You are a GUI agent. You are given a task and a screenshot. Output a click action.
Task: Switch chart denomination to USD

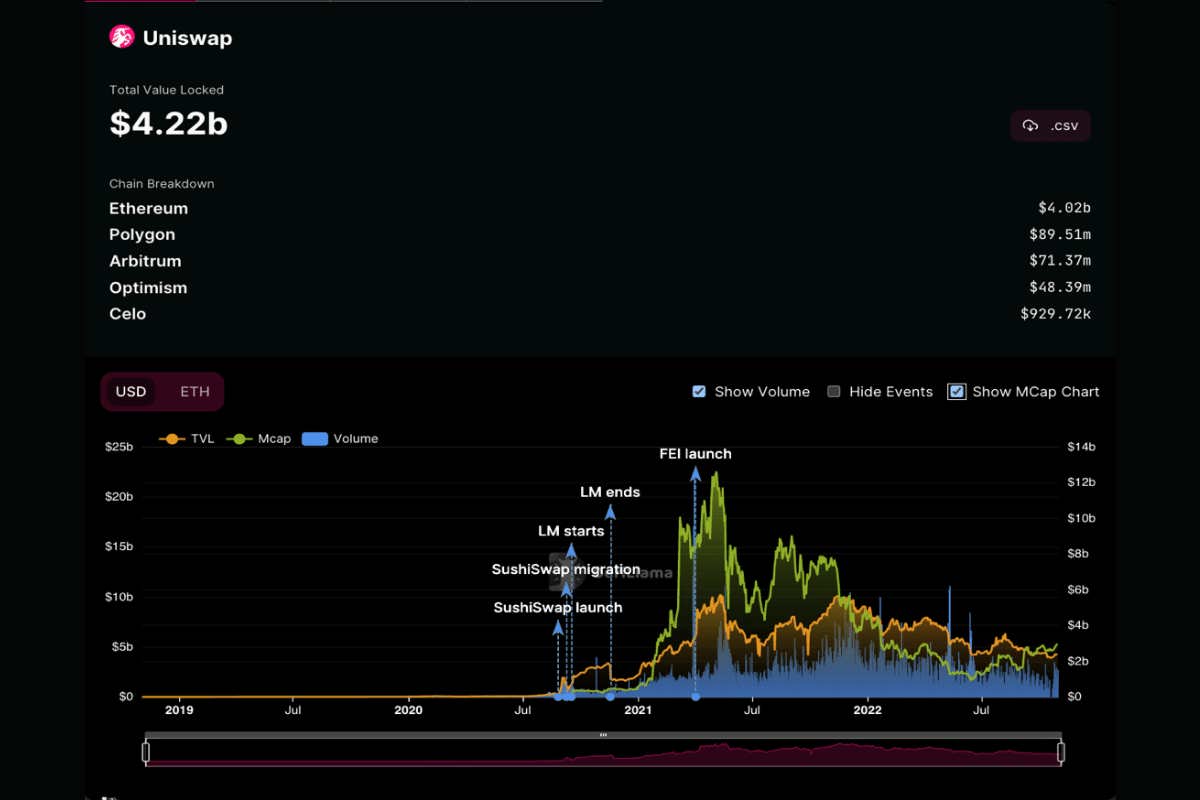[x=131, y=392]
